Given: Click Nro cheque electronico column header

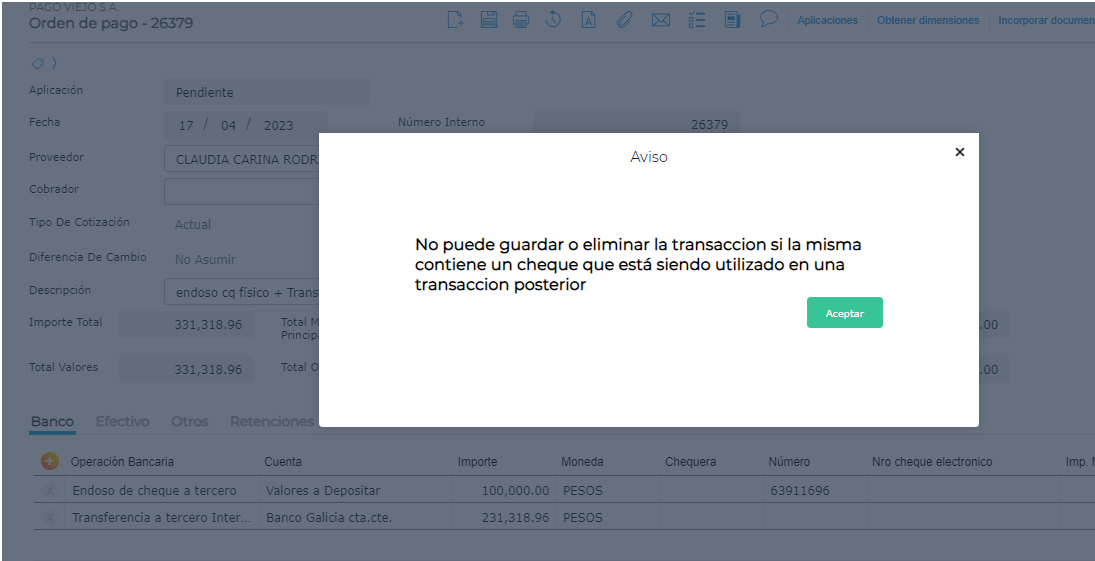Looking at the screenshot, I should [x=932, y=462].
